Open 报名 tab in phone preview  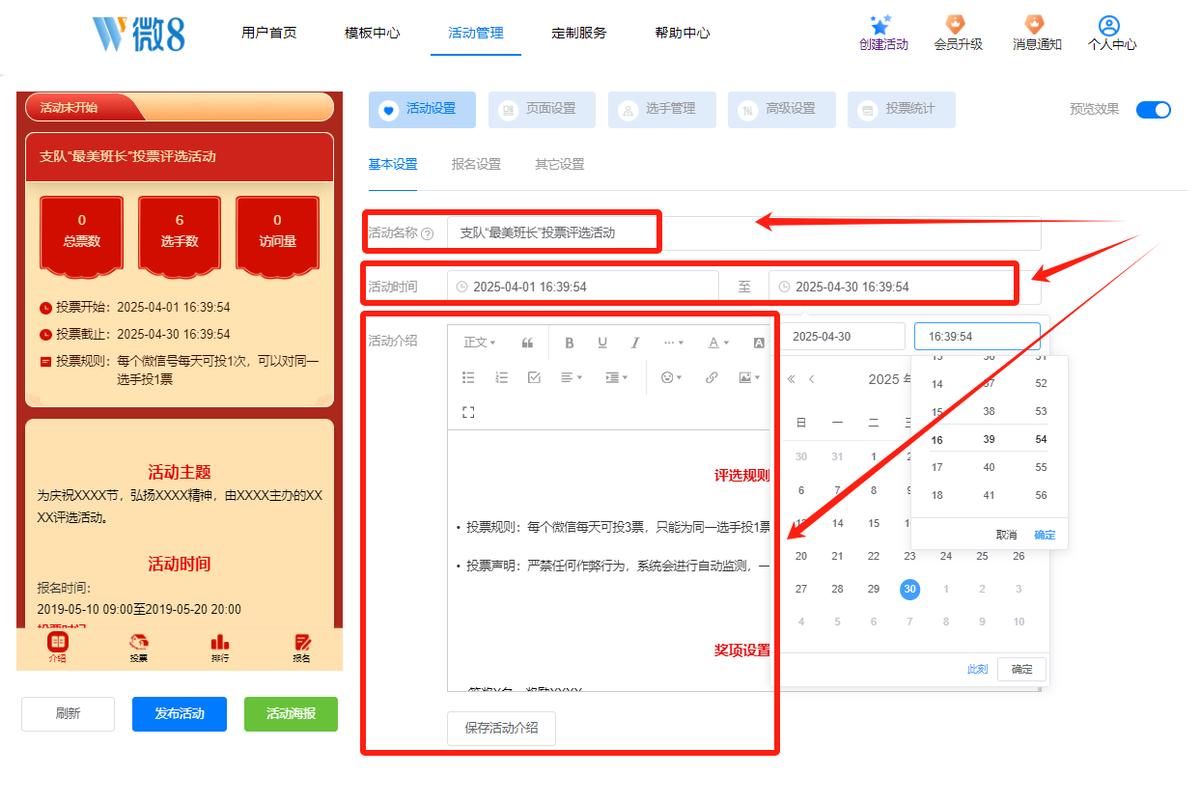click(302, 648)
